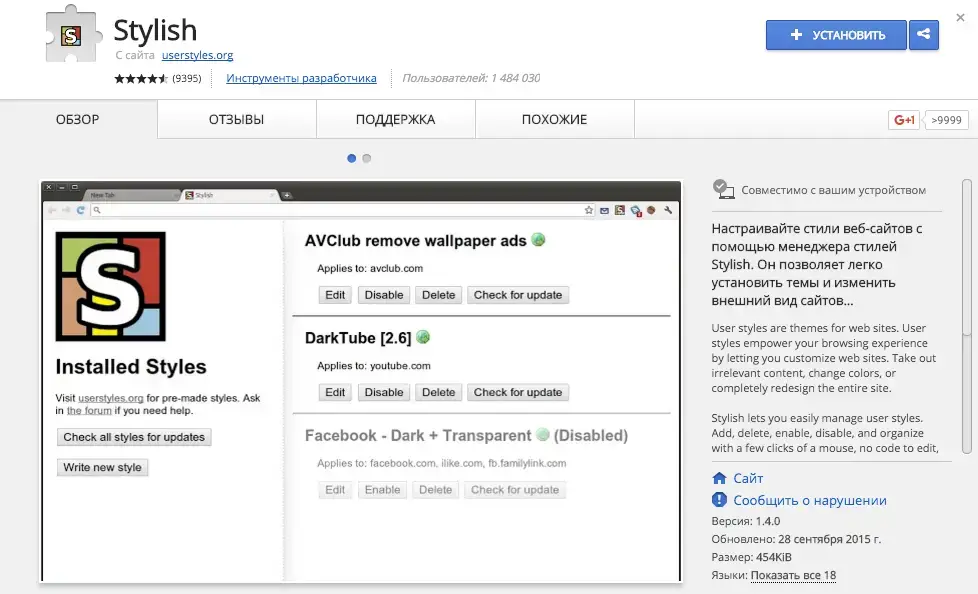
Task: Select the second screenshot carousel dot
Action: 367,158
